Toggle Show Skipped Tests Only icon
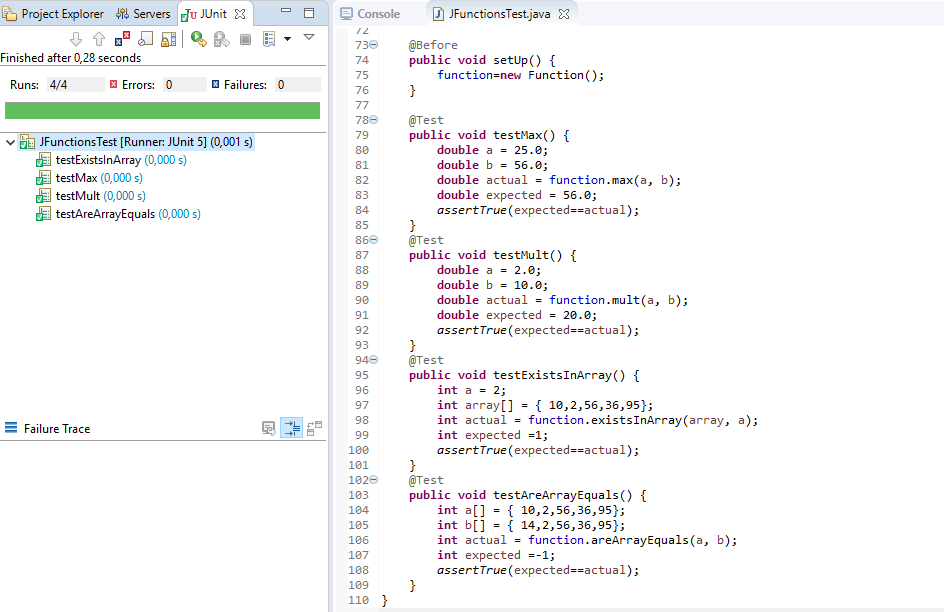Viewport: 944px width, 612px height. coord(146,39)
